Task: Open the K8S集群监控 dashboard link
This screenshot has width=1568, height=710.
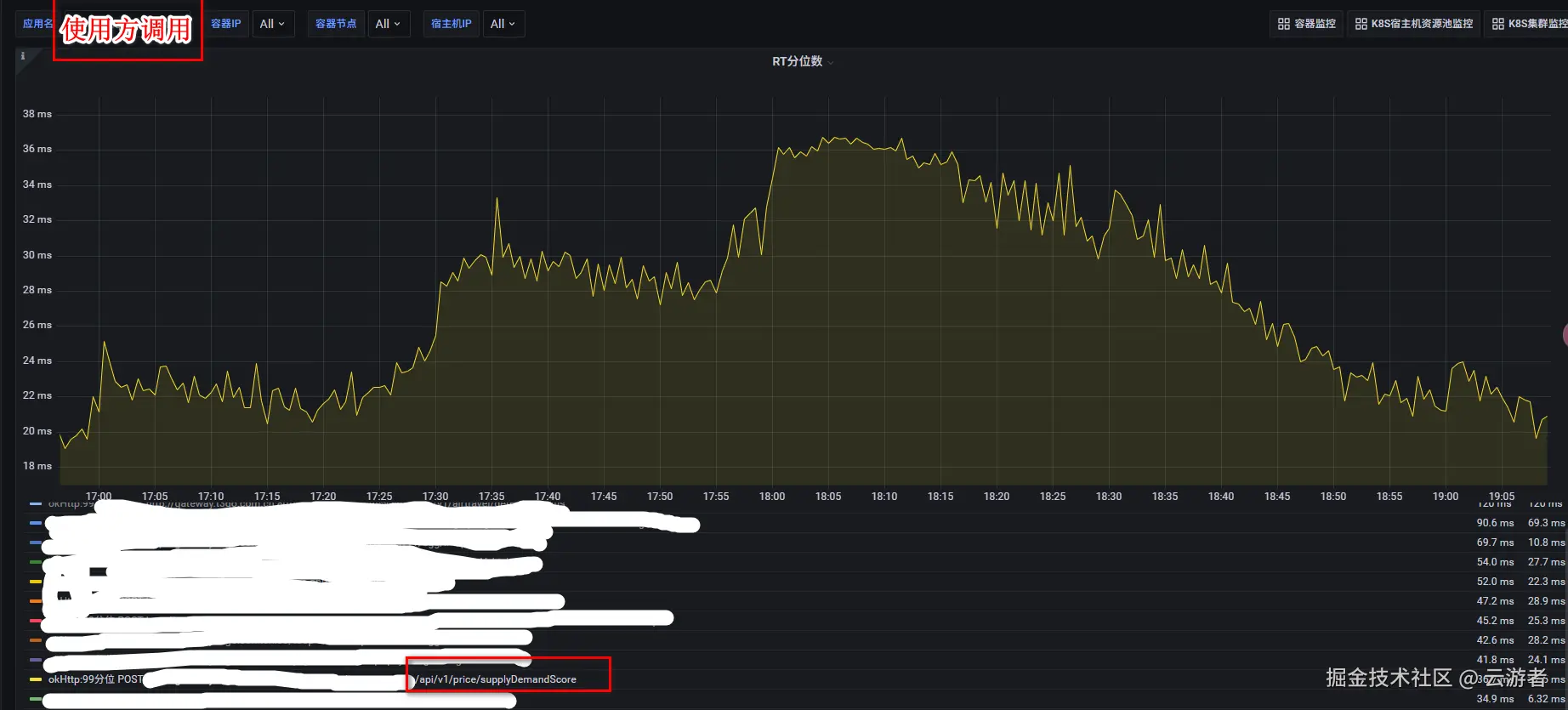Action: pyautogui.click(x=1527, y=24)
